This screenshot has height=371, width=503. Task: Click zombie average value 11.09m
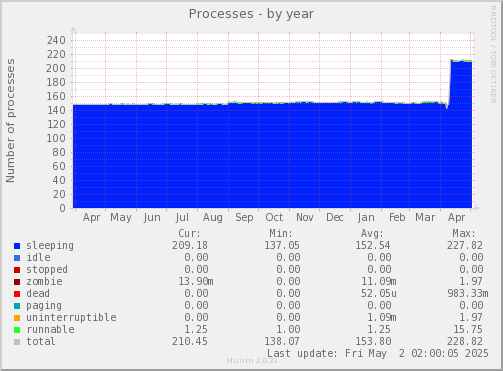[x=379, y=281]
